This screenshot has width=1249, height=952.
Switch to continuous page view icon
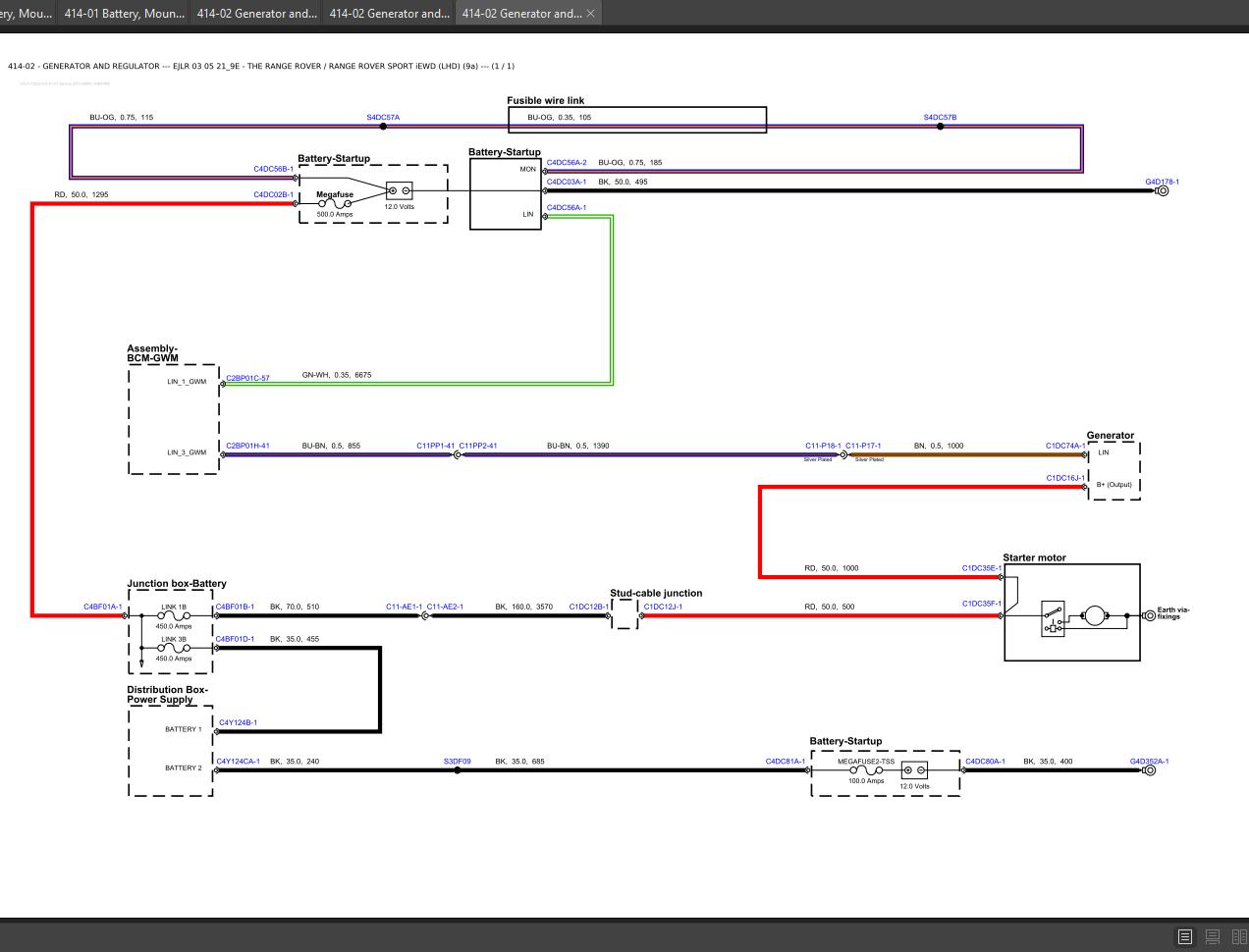(1212, 935)
